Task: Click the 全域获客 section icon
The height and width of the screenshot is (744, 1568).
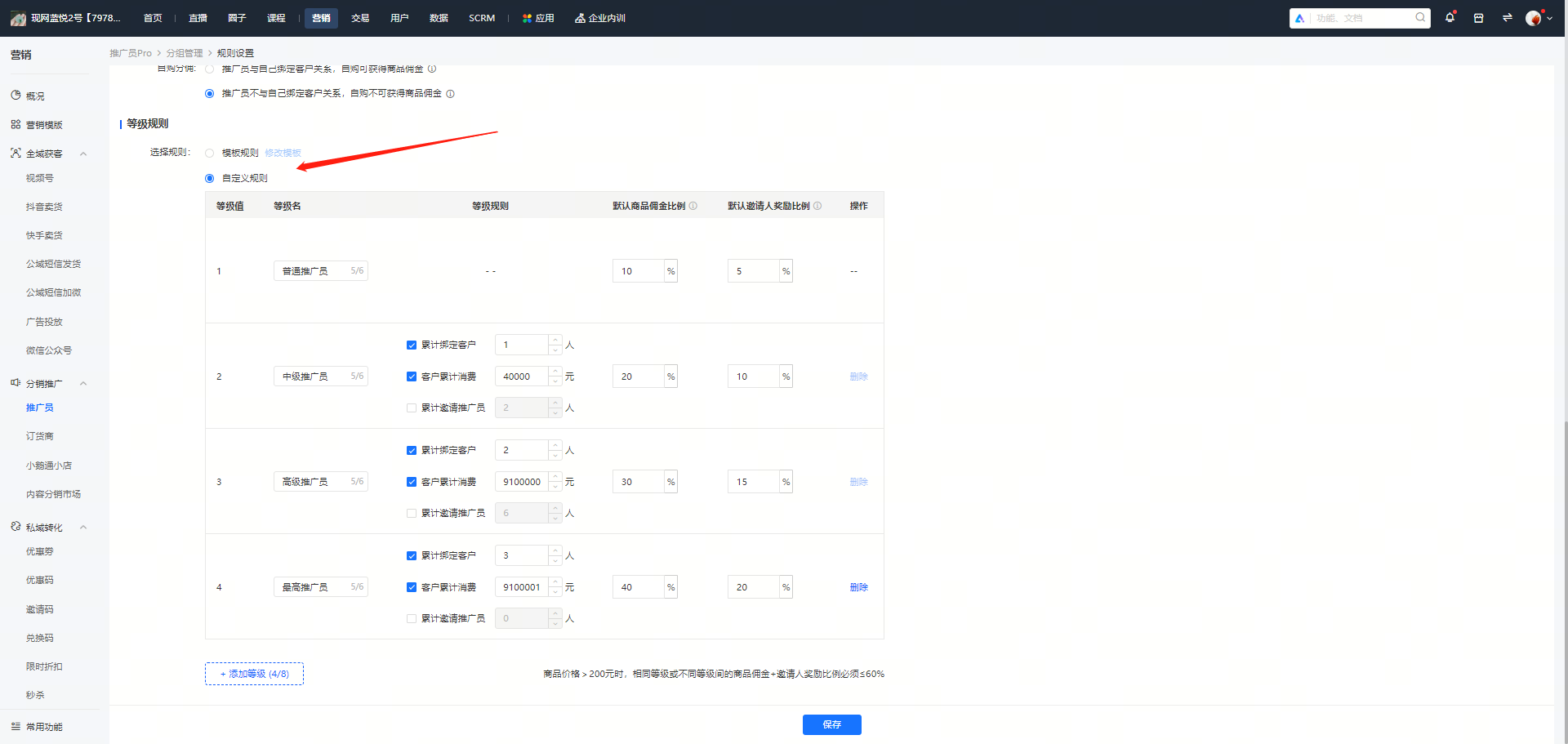Action: coord(16,153)
